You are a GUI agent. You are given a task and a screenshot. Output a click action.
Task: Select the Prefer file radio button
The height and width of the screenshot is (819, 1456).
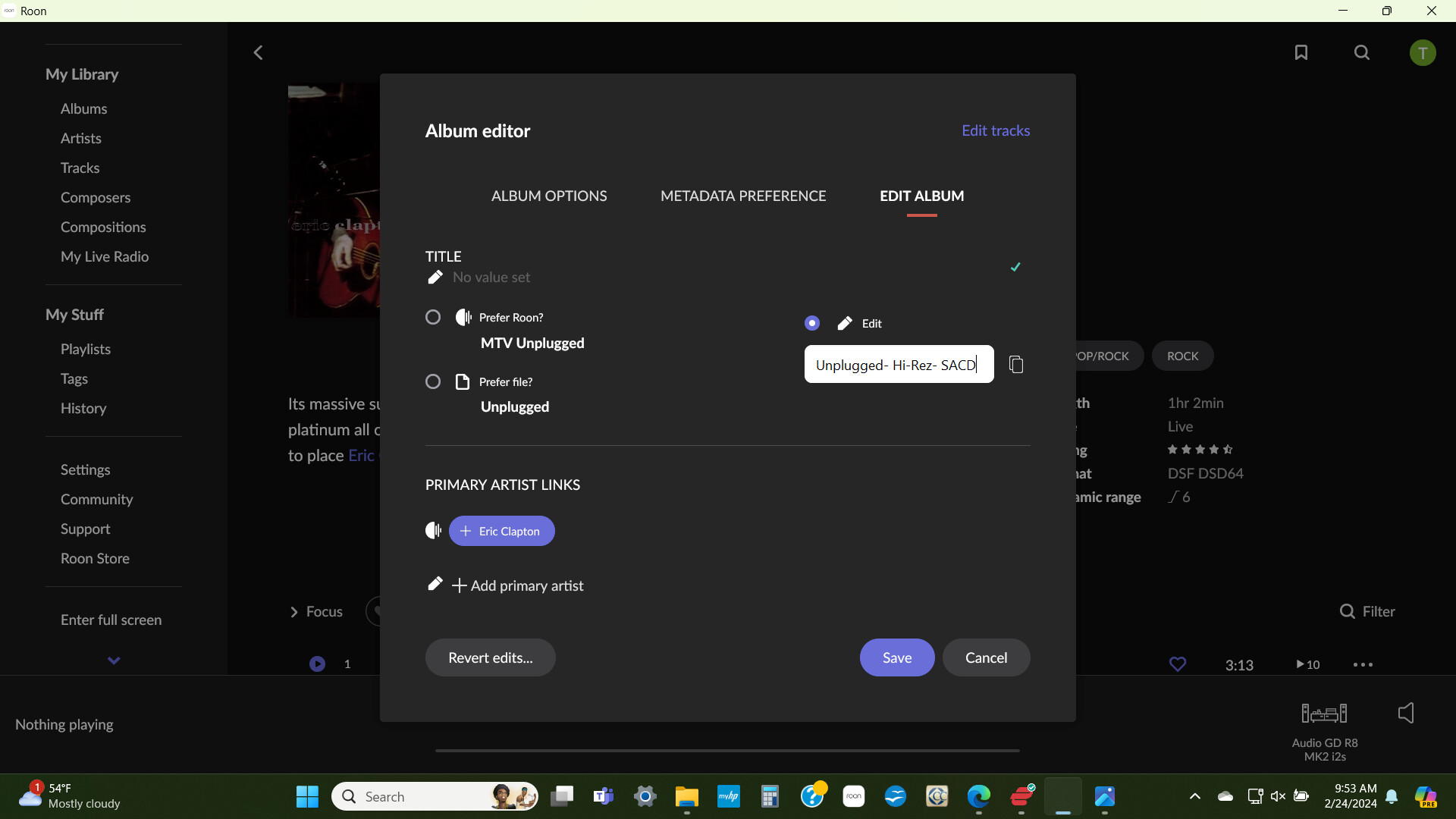[433, 381]
